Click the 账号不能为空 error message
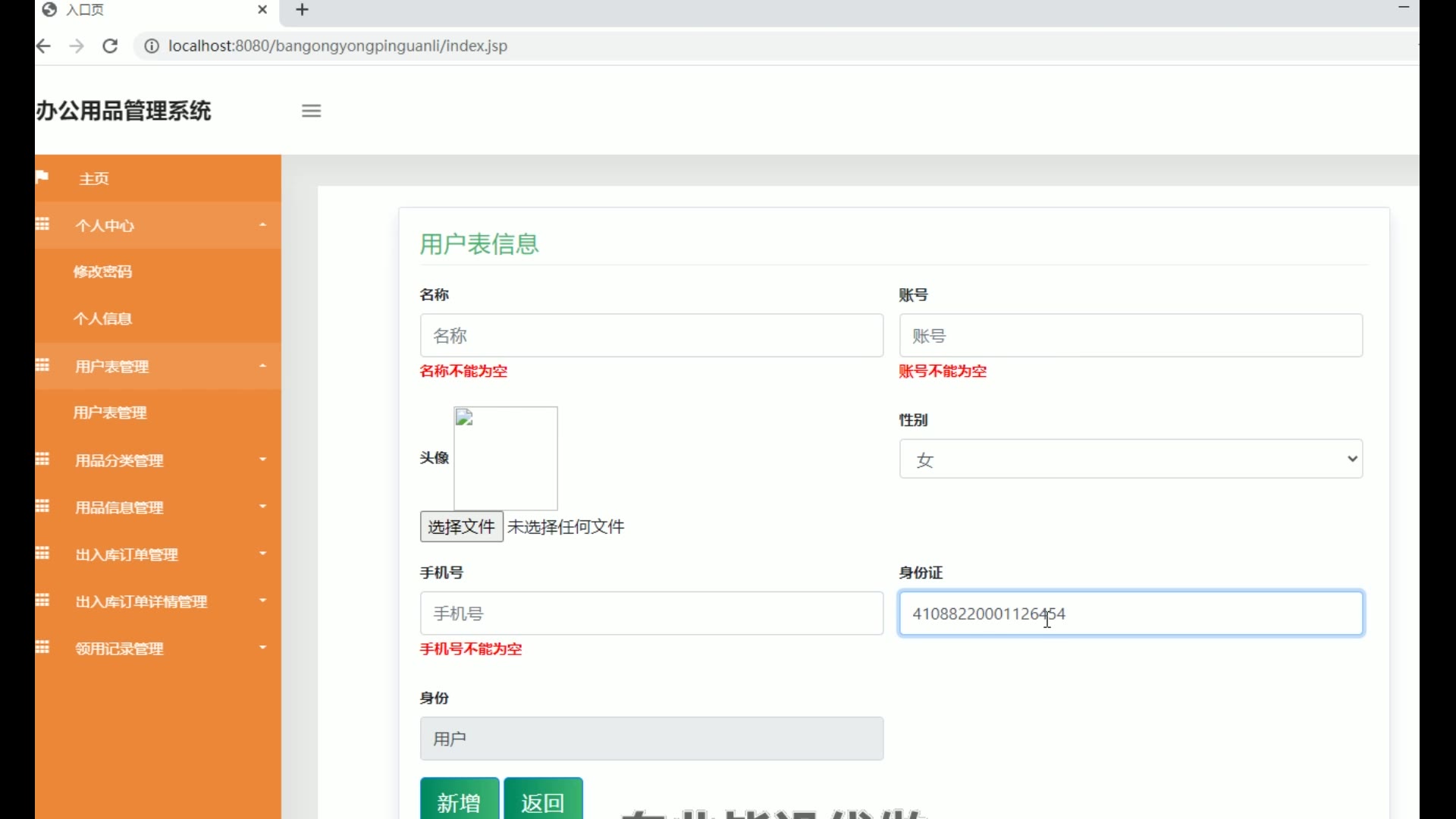Viewport: 1456px width, 819px height. point(943,371)
